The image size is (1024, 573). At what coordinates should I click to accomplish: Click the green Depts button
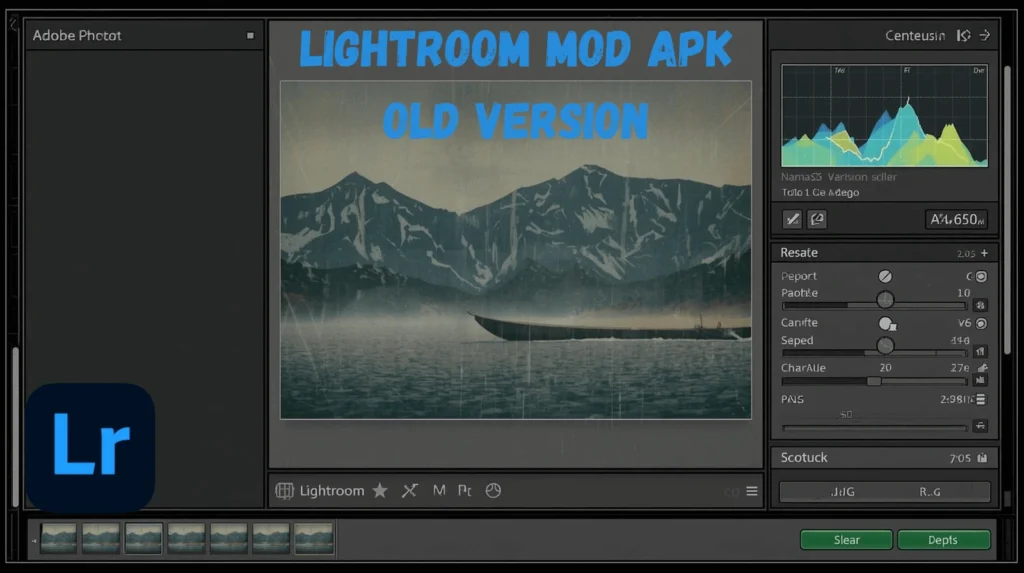944,540
